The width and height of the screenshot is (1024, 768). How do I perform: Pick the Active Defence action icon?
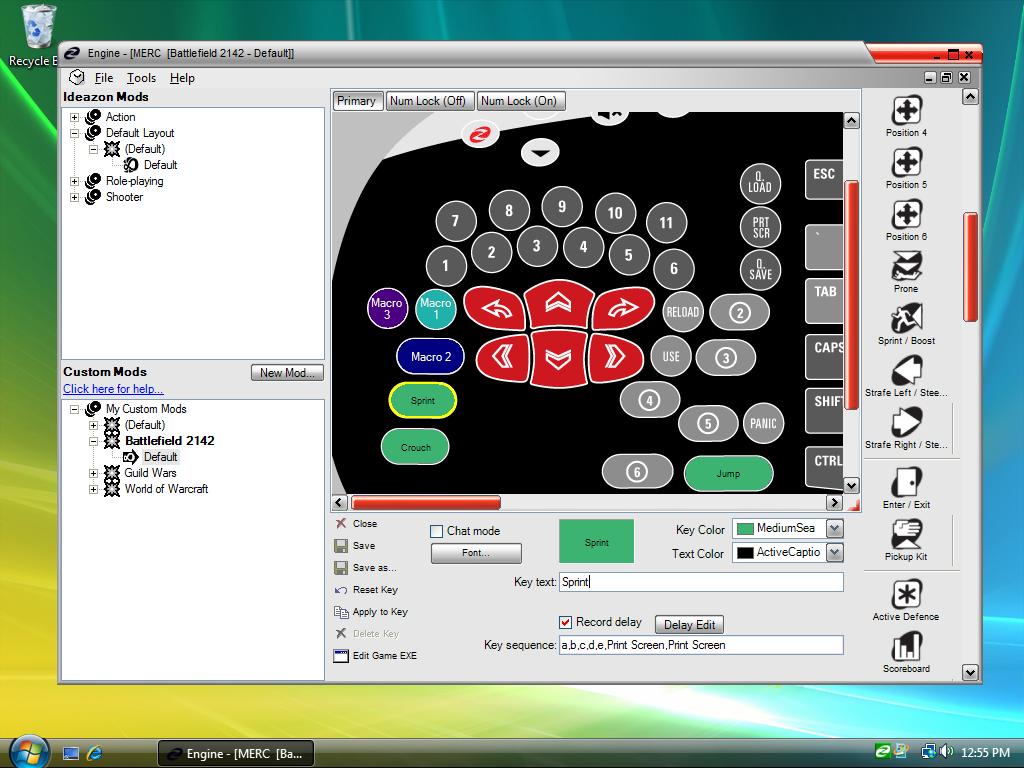[906, 594]
